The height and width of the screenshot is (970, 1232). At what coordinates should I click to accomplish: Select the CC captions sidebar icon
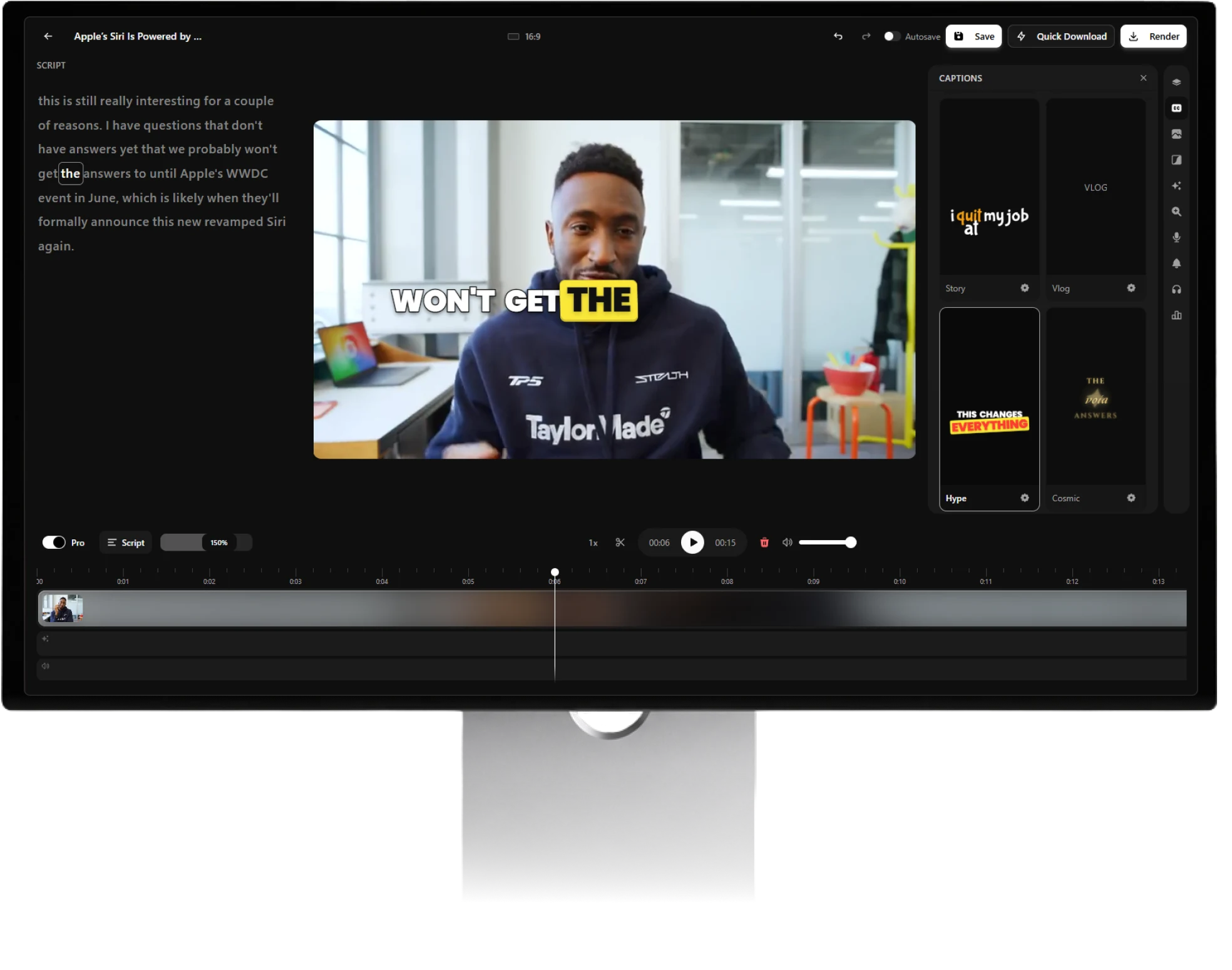tap(1176, 108)
